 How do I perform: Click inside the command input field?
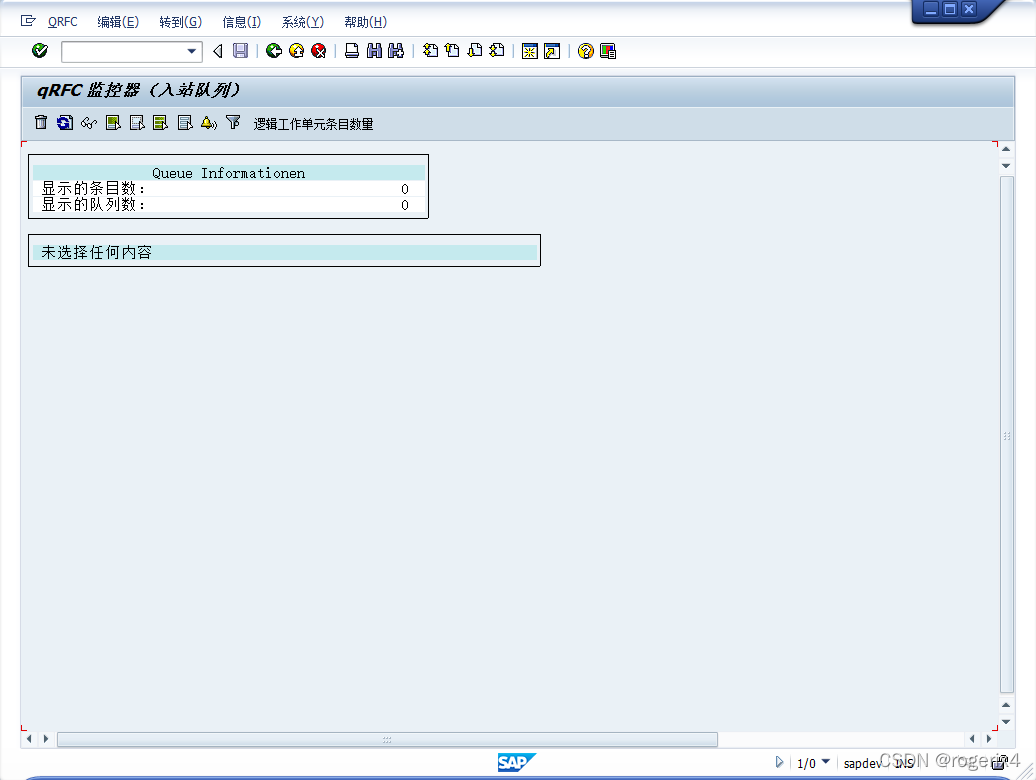122,51
